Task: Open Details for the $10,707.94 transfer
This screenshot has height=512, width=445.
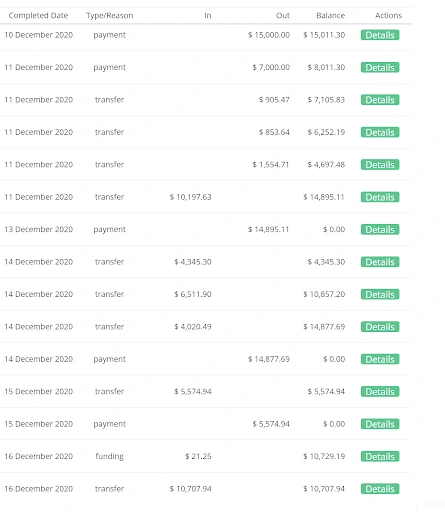Action: coord(380,489)
